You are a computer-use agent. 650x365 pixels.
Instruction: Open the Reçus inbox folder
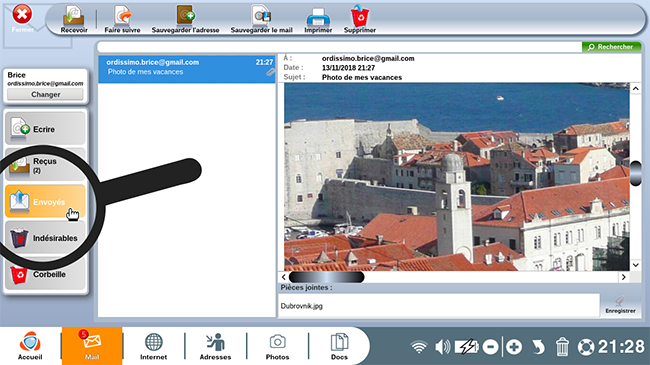click(45, 165)
